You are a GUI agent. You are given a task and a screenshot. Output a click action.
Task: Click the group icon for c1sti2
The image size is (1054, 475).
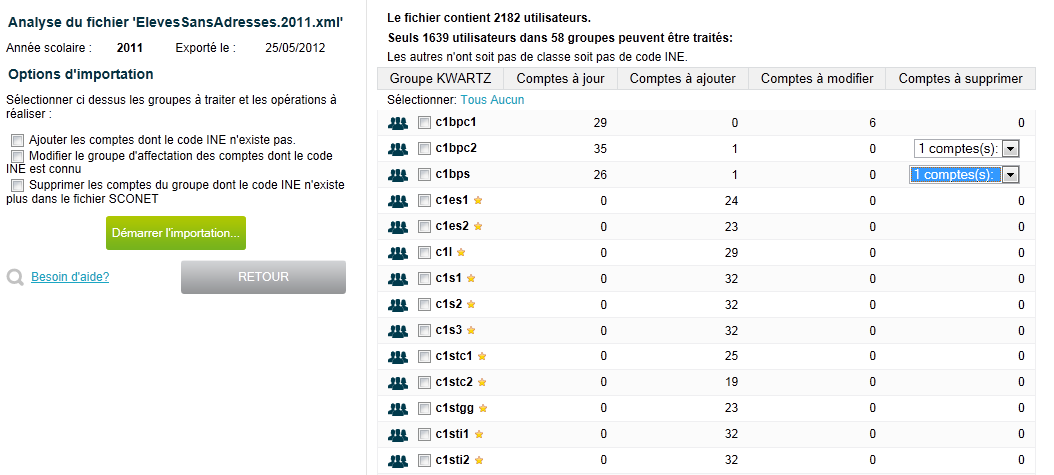click(x=398, y=460)
